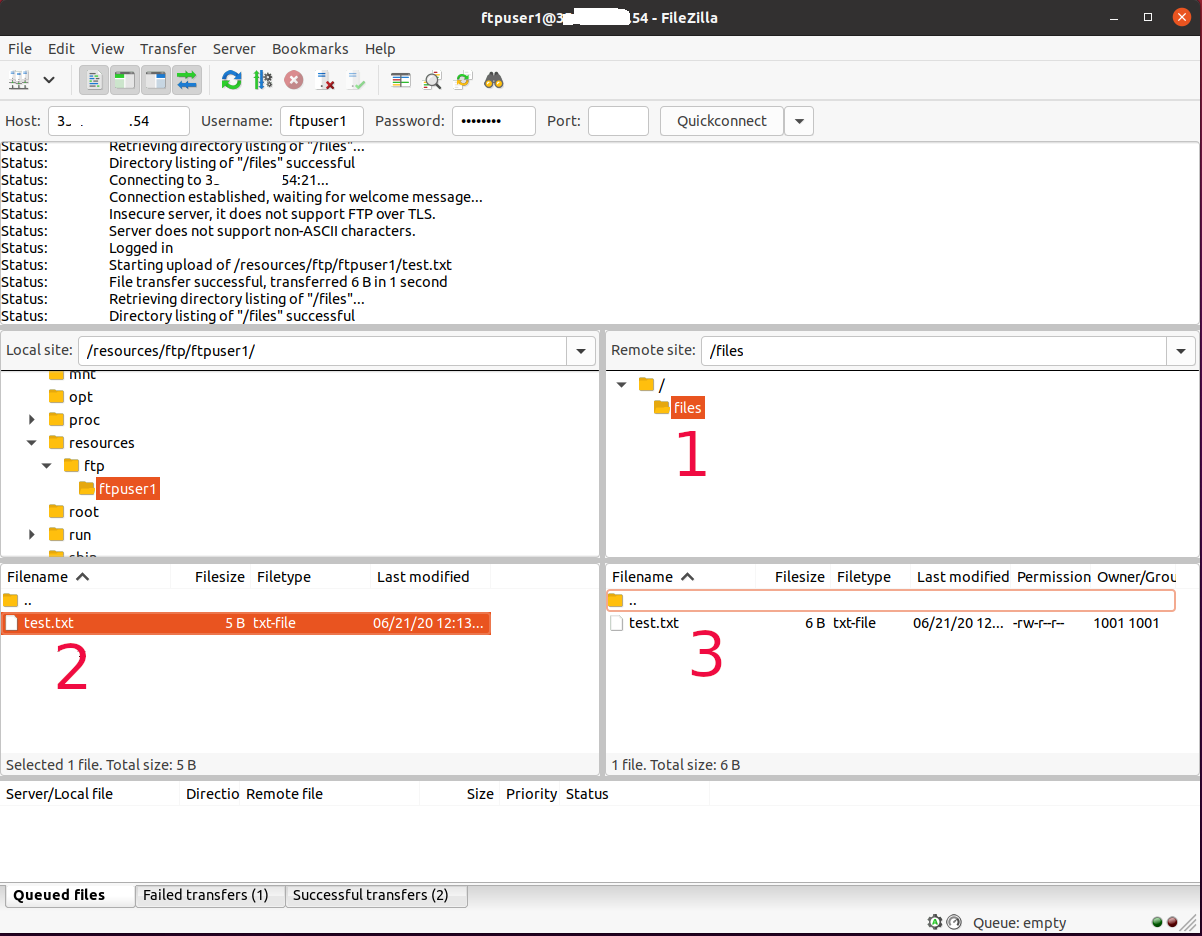Cancel the current operation icon

(294, 80)
